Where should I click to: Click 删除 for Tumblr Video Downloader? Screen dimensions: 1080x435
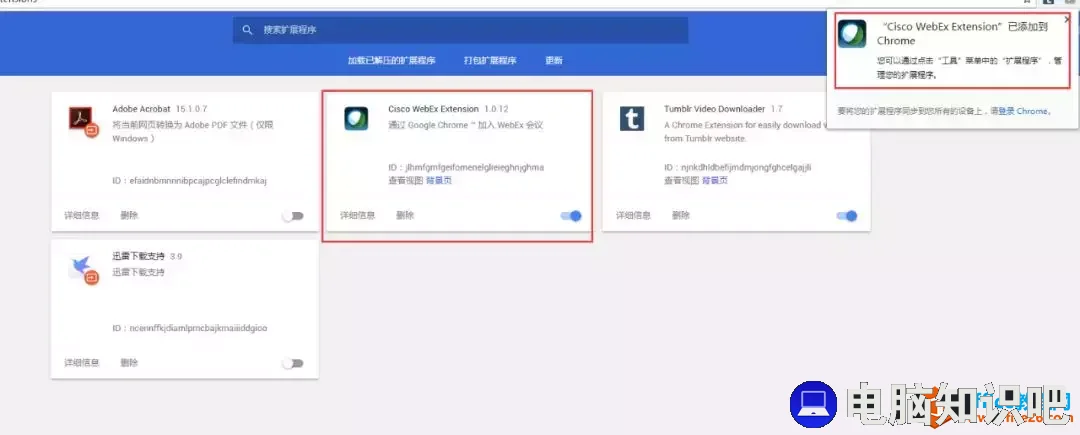pyautogui.click(x=681, y=215)
